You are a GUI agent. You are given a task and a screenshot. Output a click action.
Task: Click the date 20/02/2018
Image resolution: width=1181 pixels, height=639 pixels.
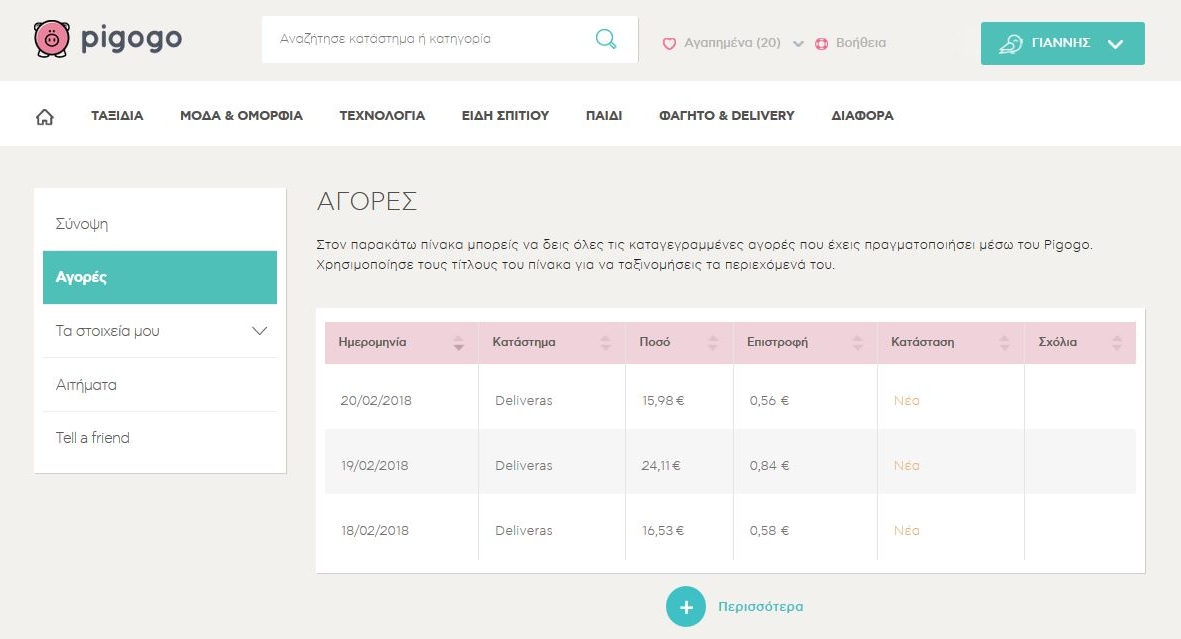coord(376,401)
